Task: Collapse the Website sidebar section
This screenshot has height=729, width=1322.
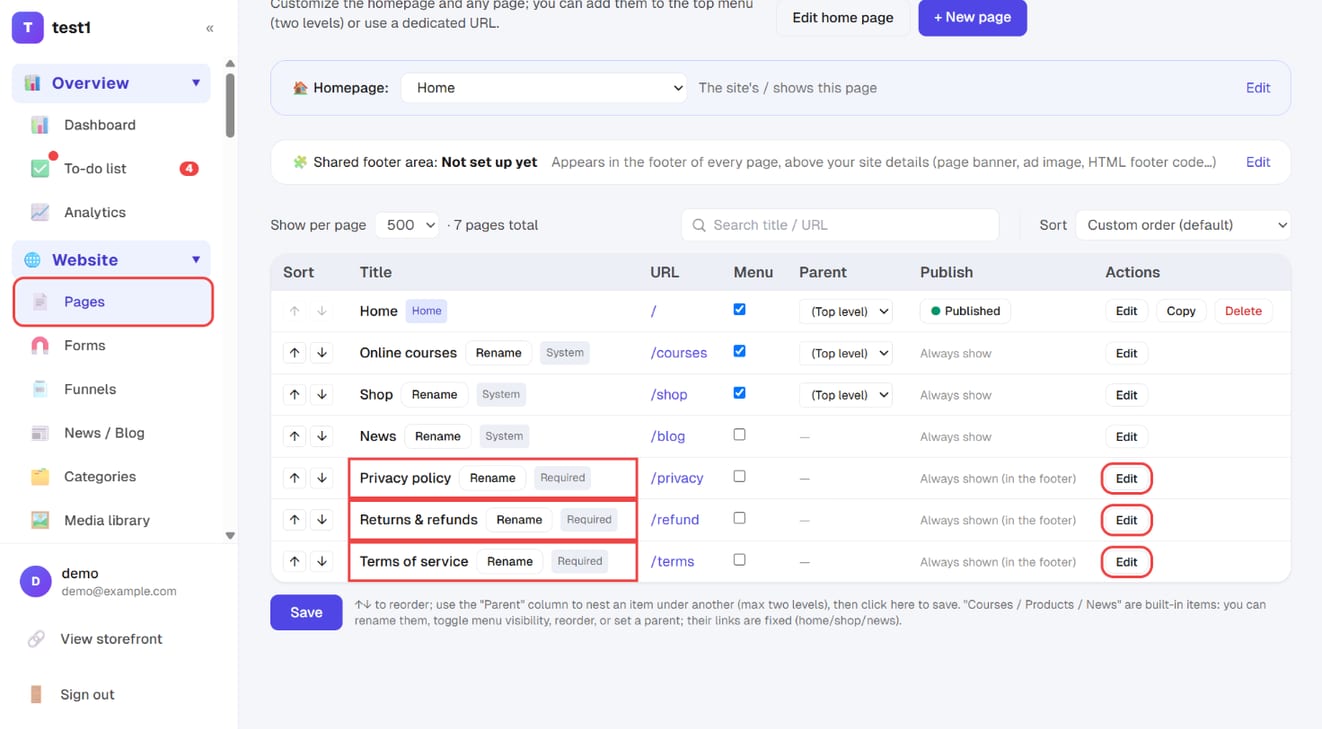Action: pos(111,260)
